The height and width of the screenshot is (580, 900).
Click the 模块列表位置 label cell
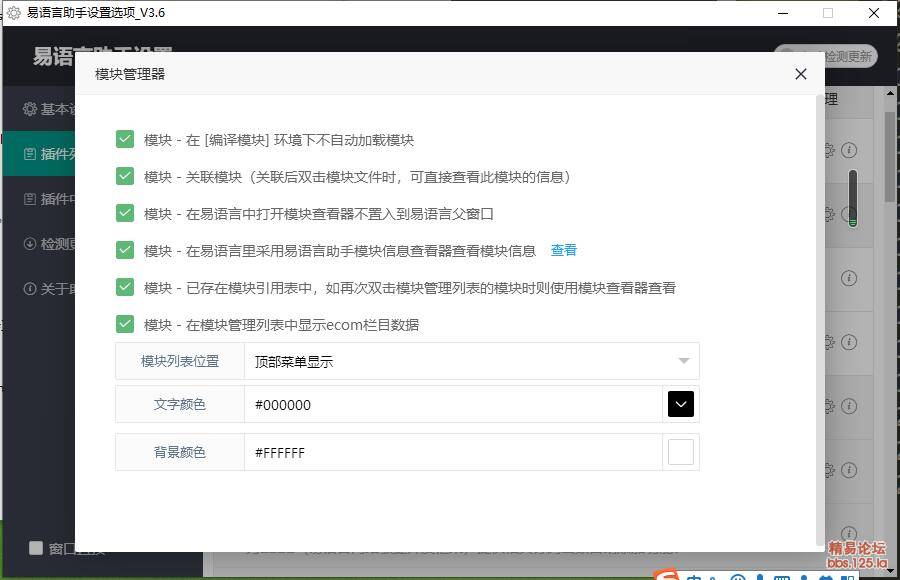tap(180, 361)
